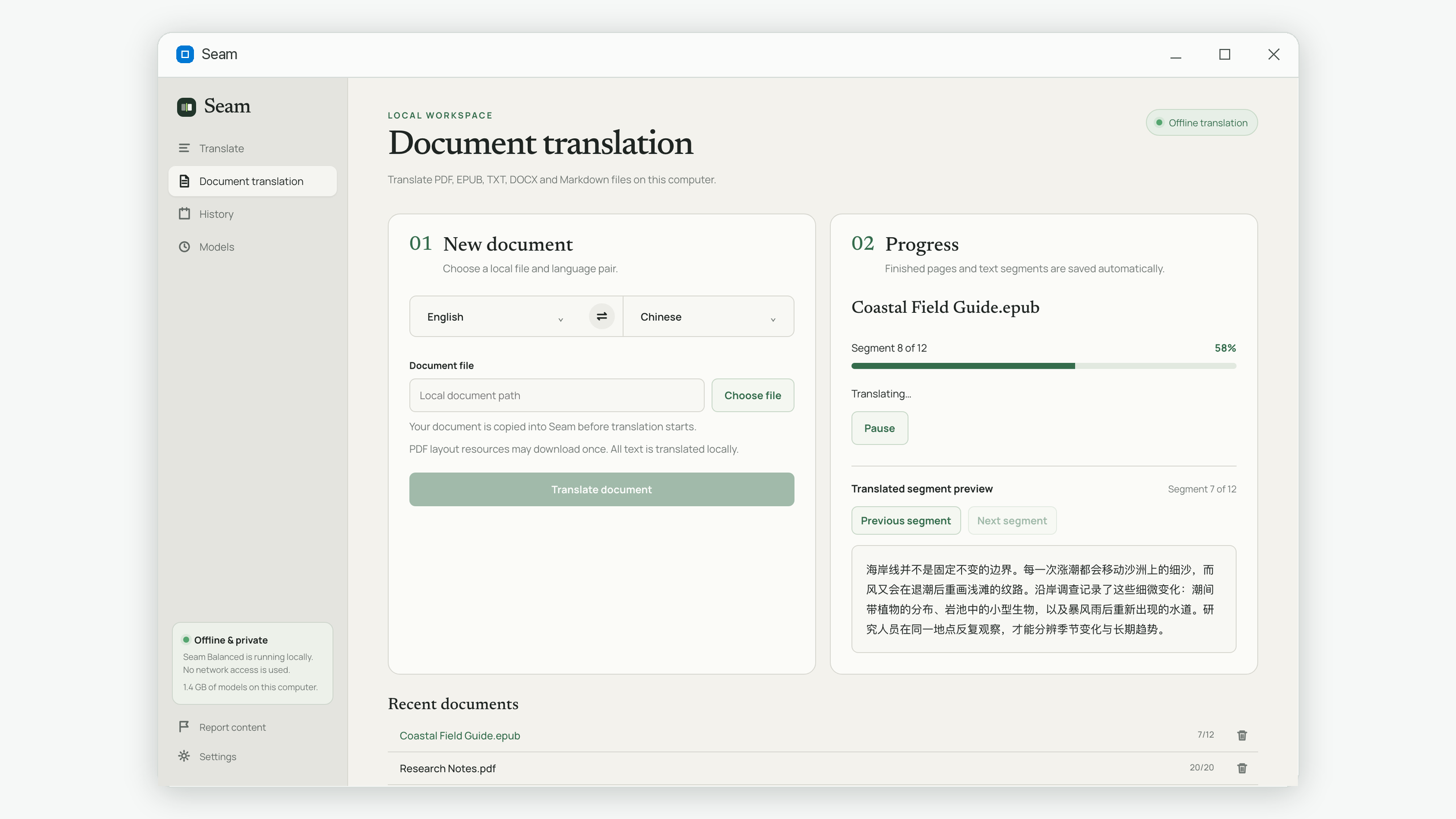This screenshot has height=819, width=1456.
Task: Click the Offline & private status card
Action: click(x=253, y=663)
